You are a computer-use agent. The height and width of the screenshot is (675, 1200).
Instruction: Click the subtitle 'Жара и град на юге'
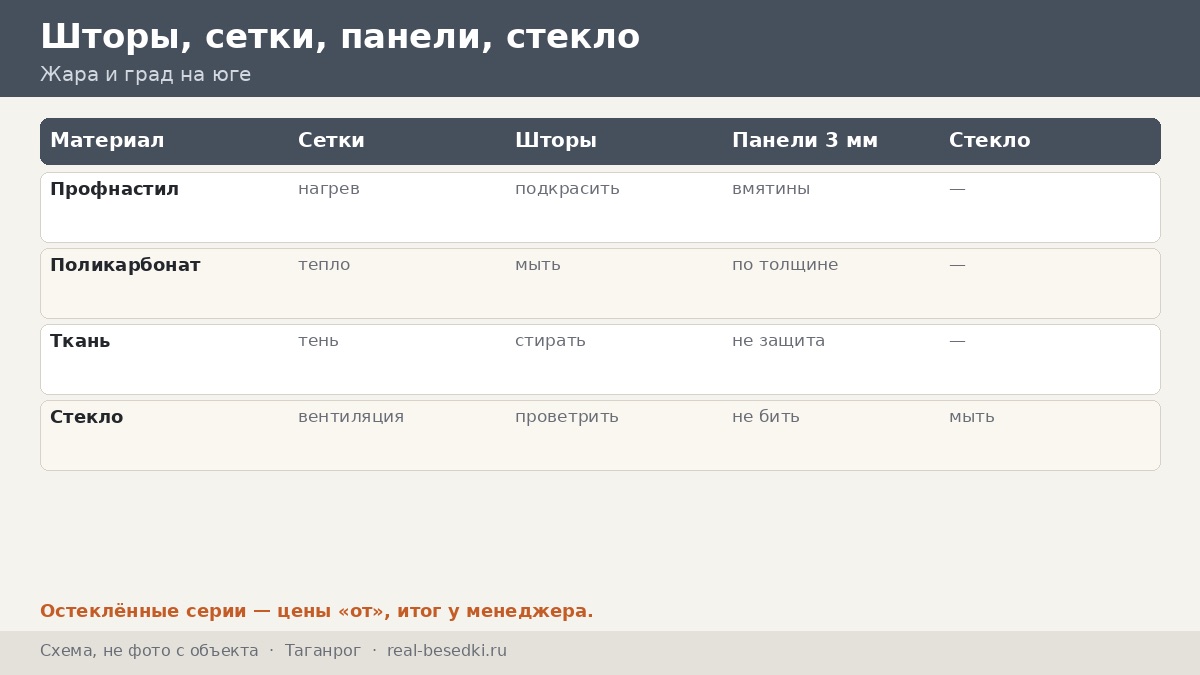[x=145, y=75]
